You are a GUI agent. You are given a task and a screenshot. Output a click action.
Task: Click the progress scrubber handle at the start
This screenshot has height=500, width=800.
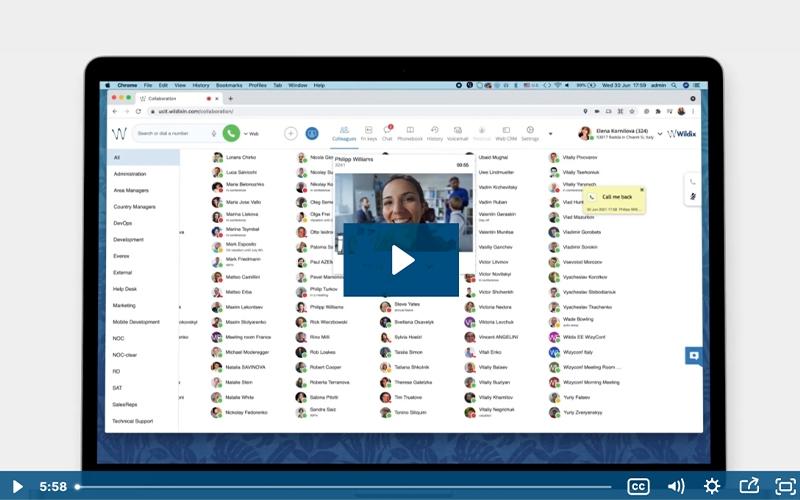tap(77, 487)
